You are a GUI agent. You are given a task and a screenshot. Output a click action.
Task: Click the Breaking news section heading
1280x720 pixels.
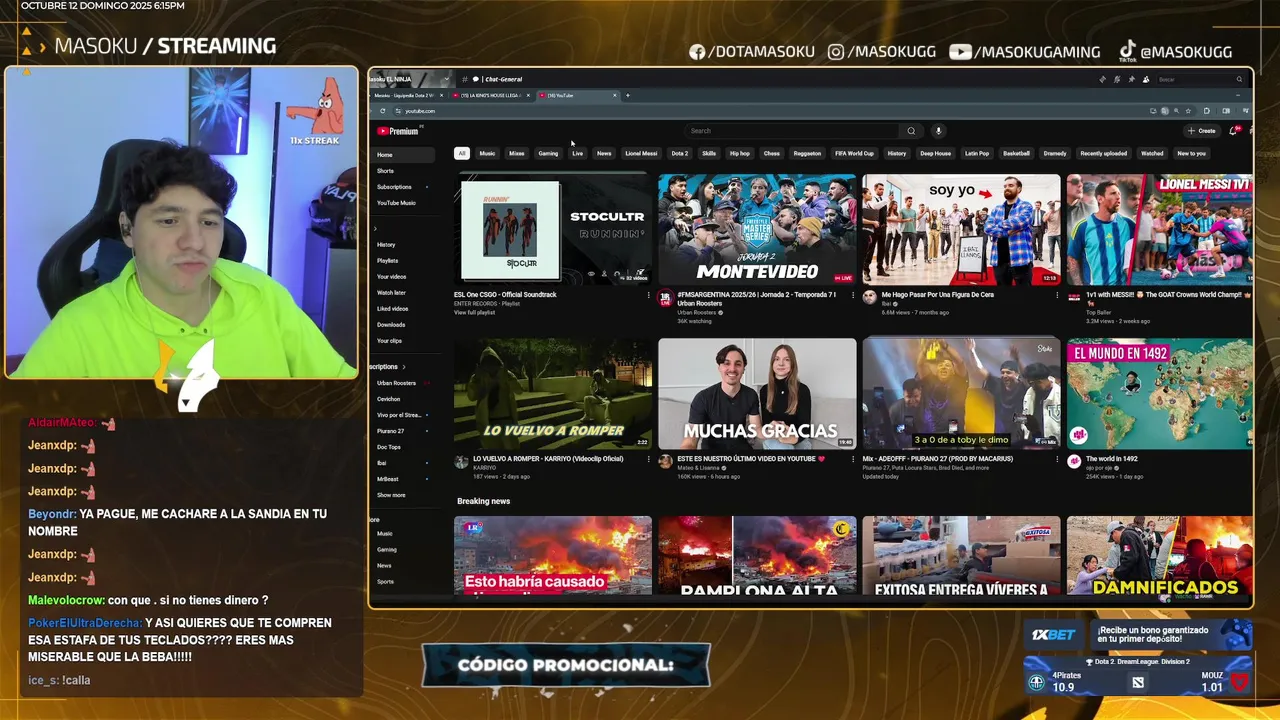click(483, 501)
